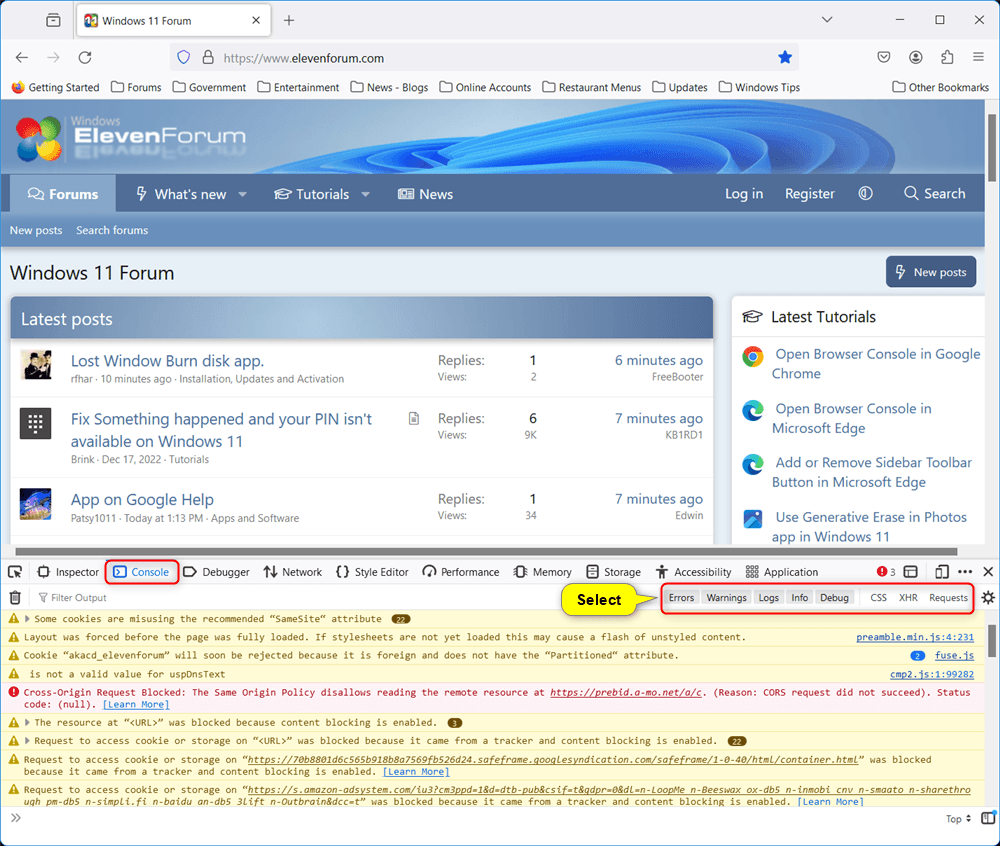Click the Filter Output input field
This screenshot has height=846, width=1000.
(293, 597)
